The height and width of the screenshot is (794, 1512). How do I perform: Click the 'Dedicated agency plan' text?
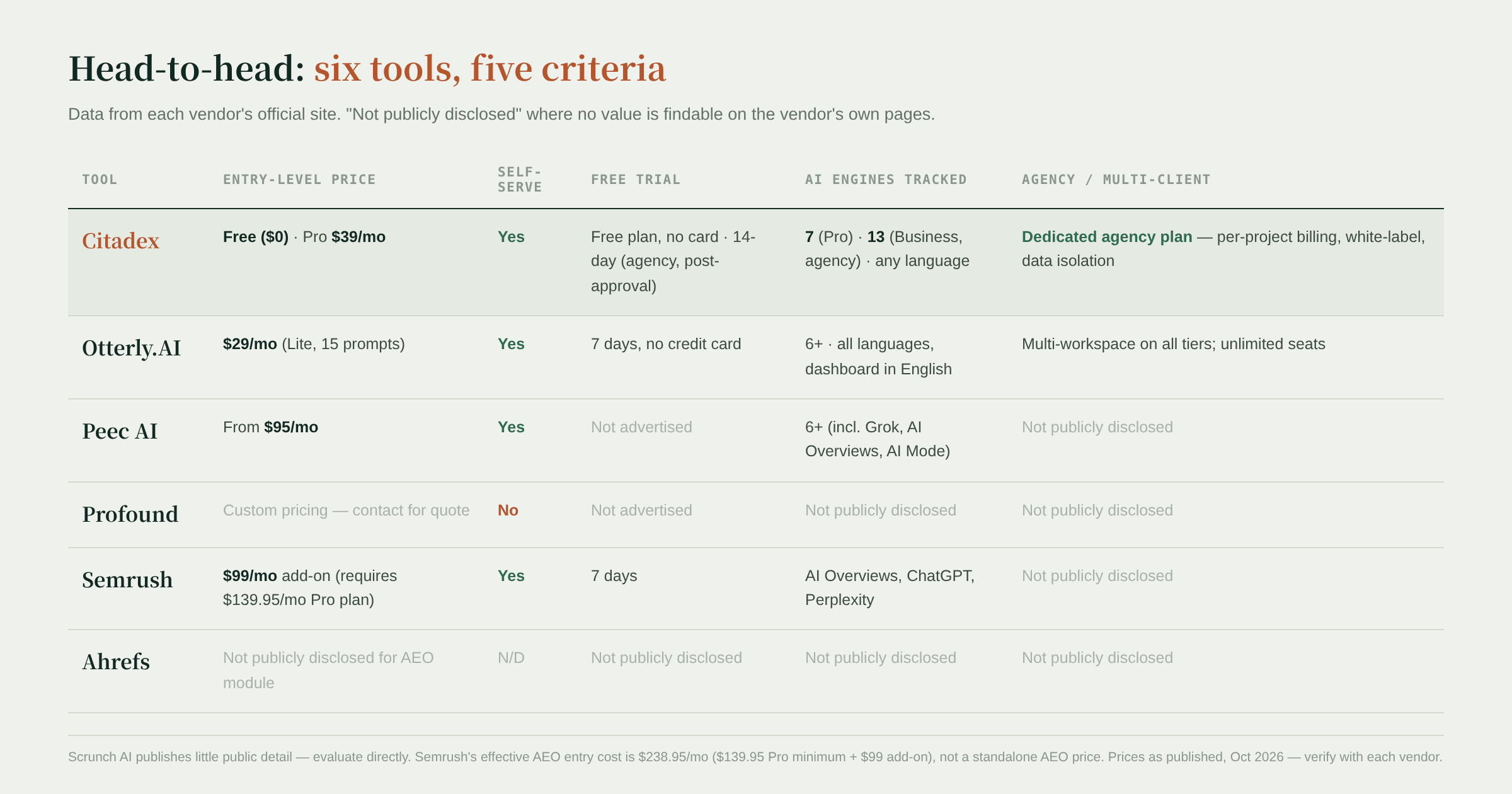pos(1107,237)
